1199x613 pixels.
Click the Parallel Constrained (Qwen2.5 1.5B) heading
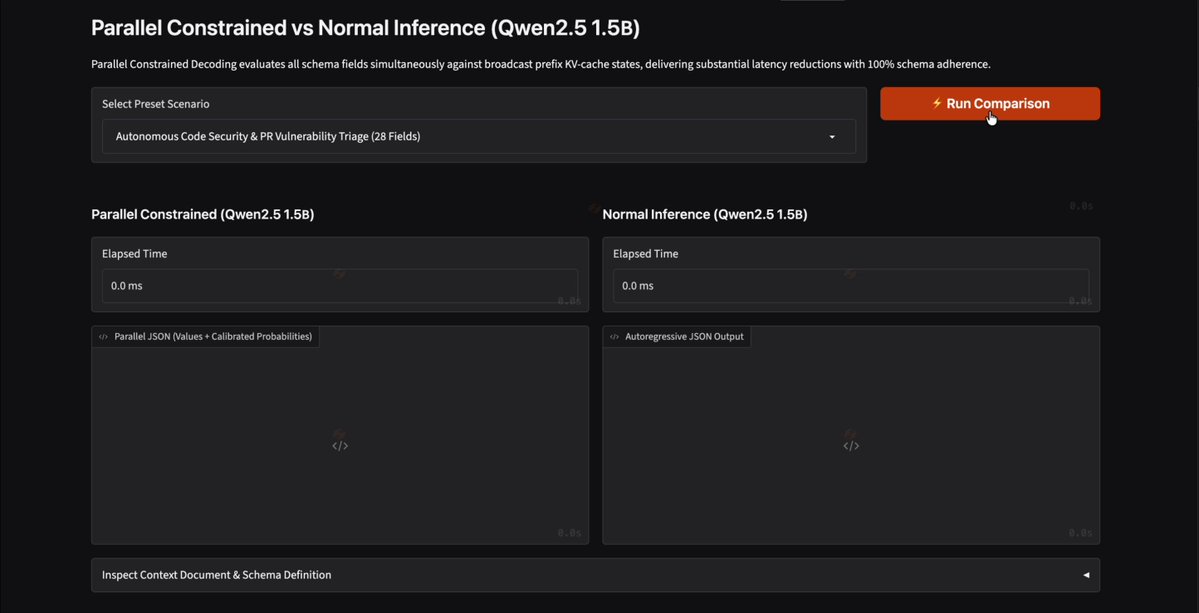point(203,215)
